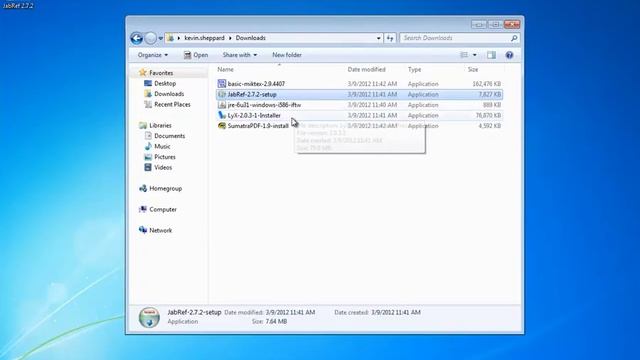The width and height of the screenshot is (640, 360).
Task: Change your view icon button
Action: pyautogui.click(x=464, y=55)
